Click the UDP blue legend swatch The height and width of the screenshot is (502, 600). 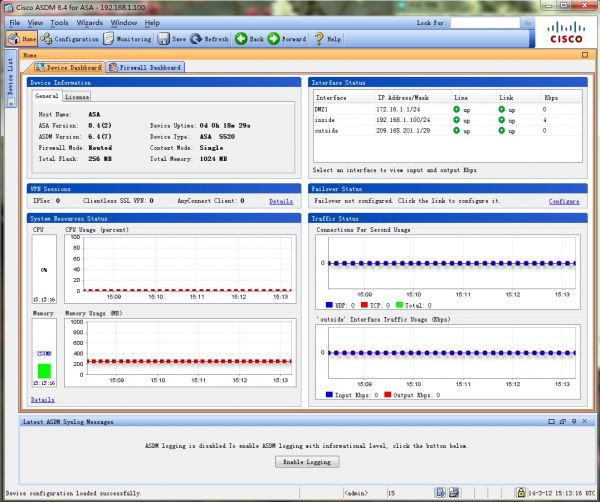point(329,305)
